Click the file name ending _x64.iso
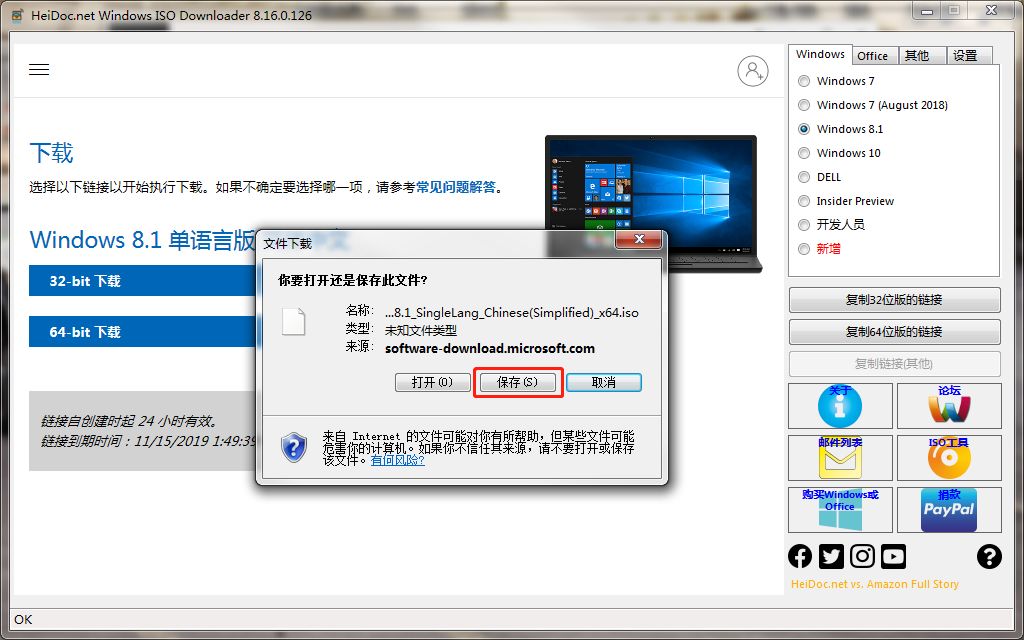Screen dimensions: 1024x640 click(x=511, y=313)
